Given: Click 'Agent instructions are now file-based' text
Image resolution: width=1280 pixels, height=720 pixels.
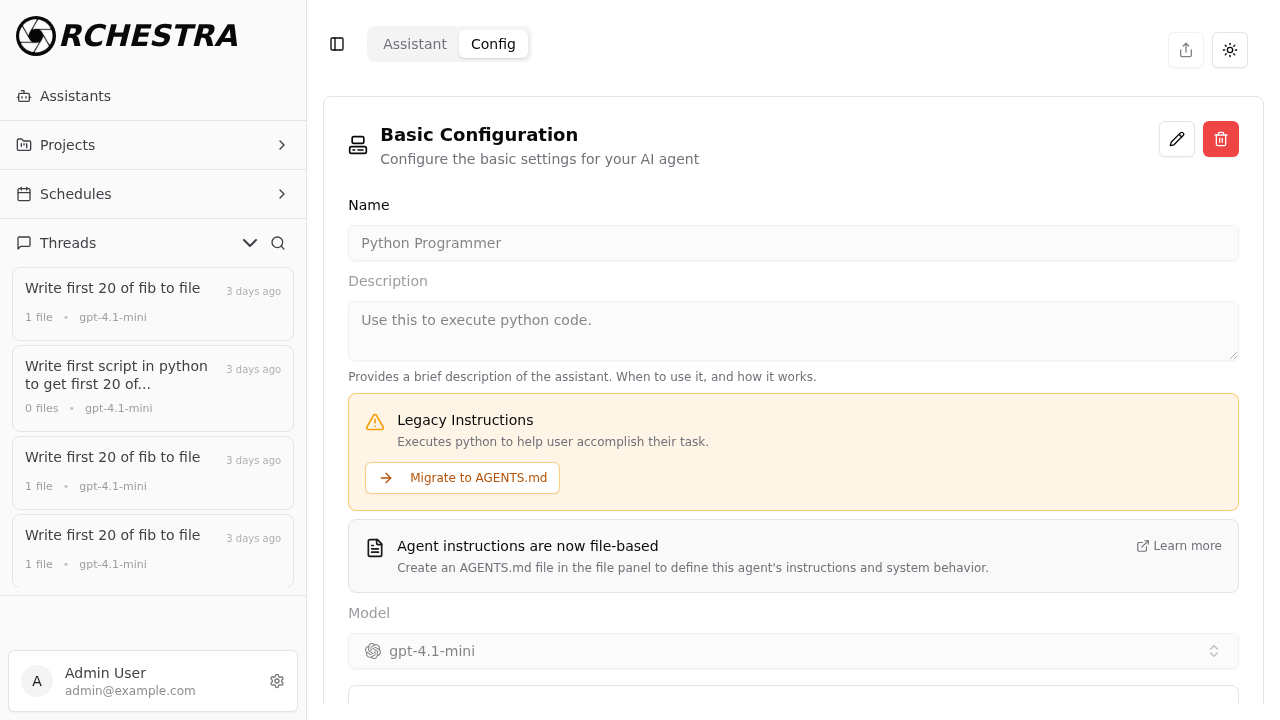Looking at the screenshot, I should [527, 546].
